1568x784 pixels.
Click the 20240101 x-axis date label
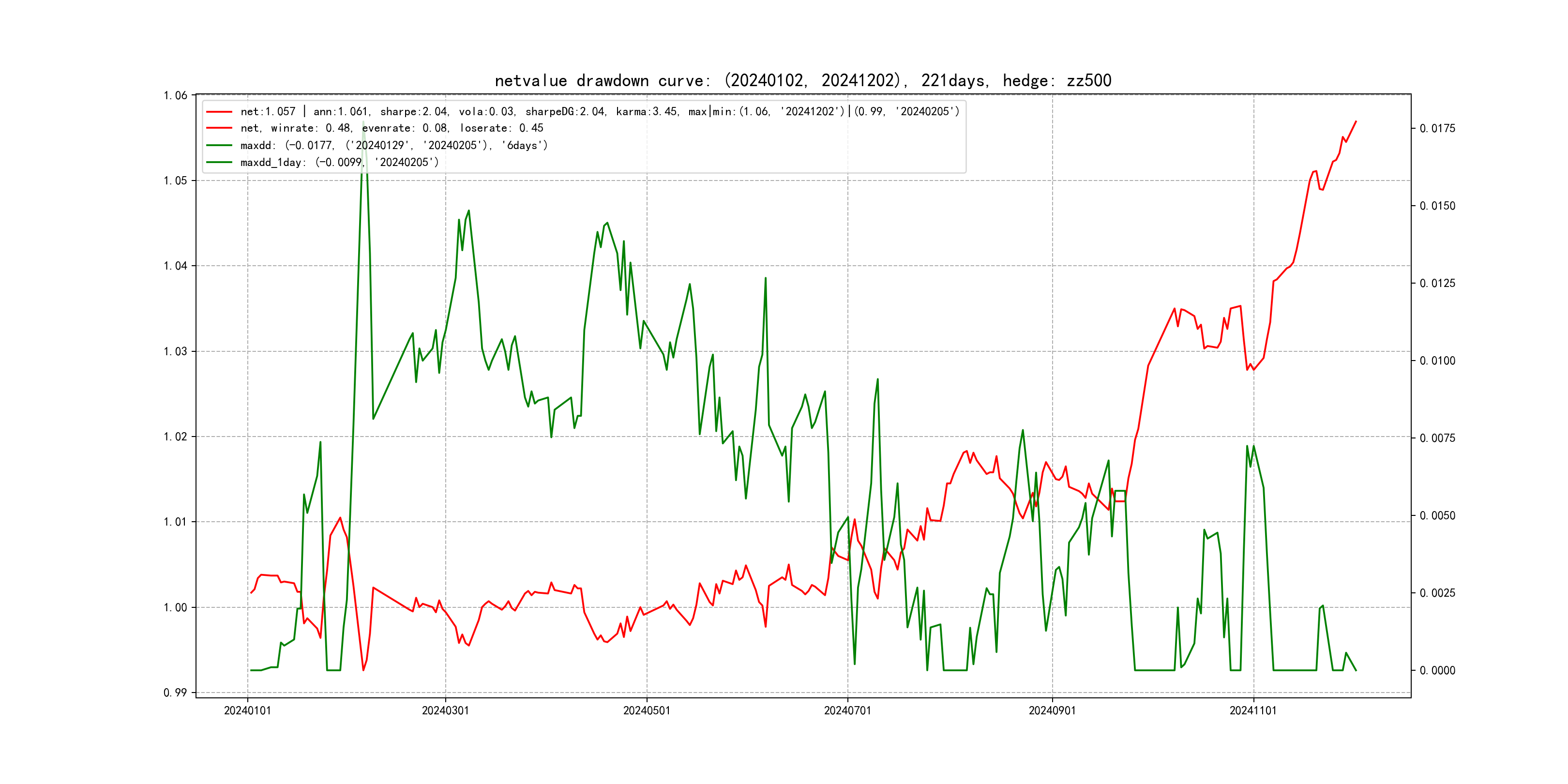247,711
